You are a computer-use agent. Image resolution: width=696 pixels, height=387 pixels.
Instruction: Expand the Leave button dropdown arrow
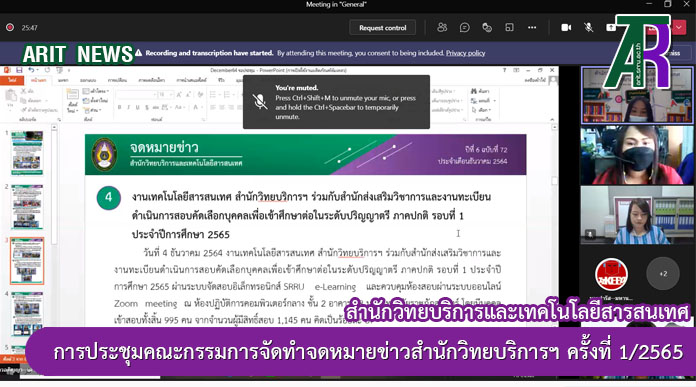[679, 28]
